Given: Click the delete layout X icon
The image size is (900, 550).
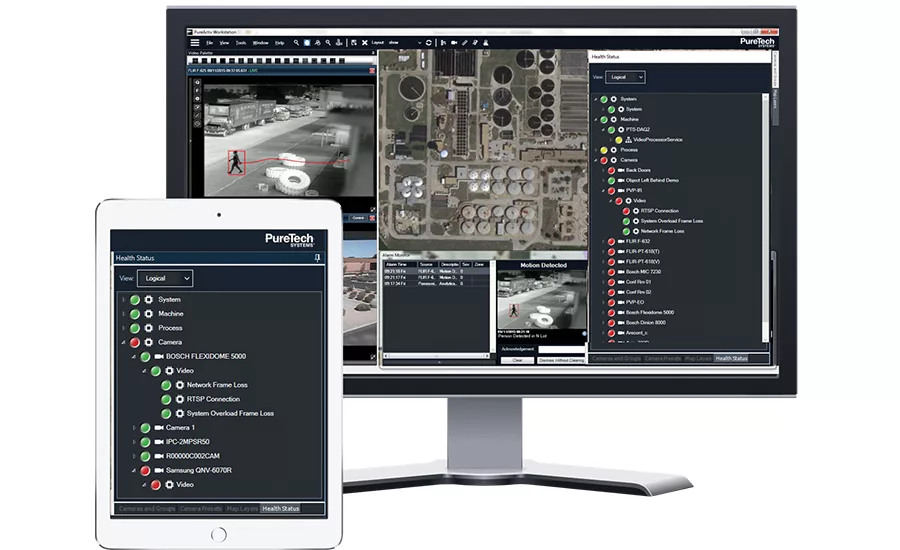Looking at the screenshot, I should [x=364, y=42].
